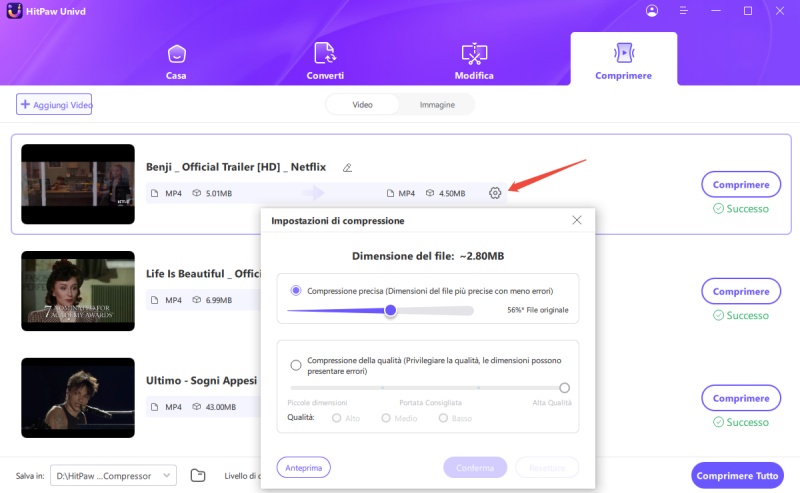Choose Alto quality radio button
The width and height of the screenshot is (800, 493).
tap(336, 418)
